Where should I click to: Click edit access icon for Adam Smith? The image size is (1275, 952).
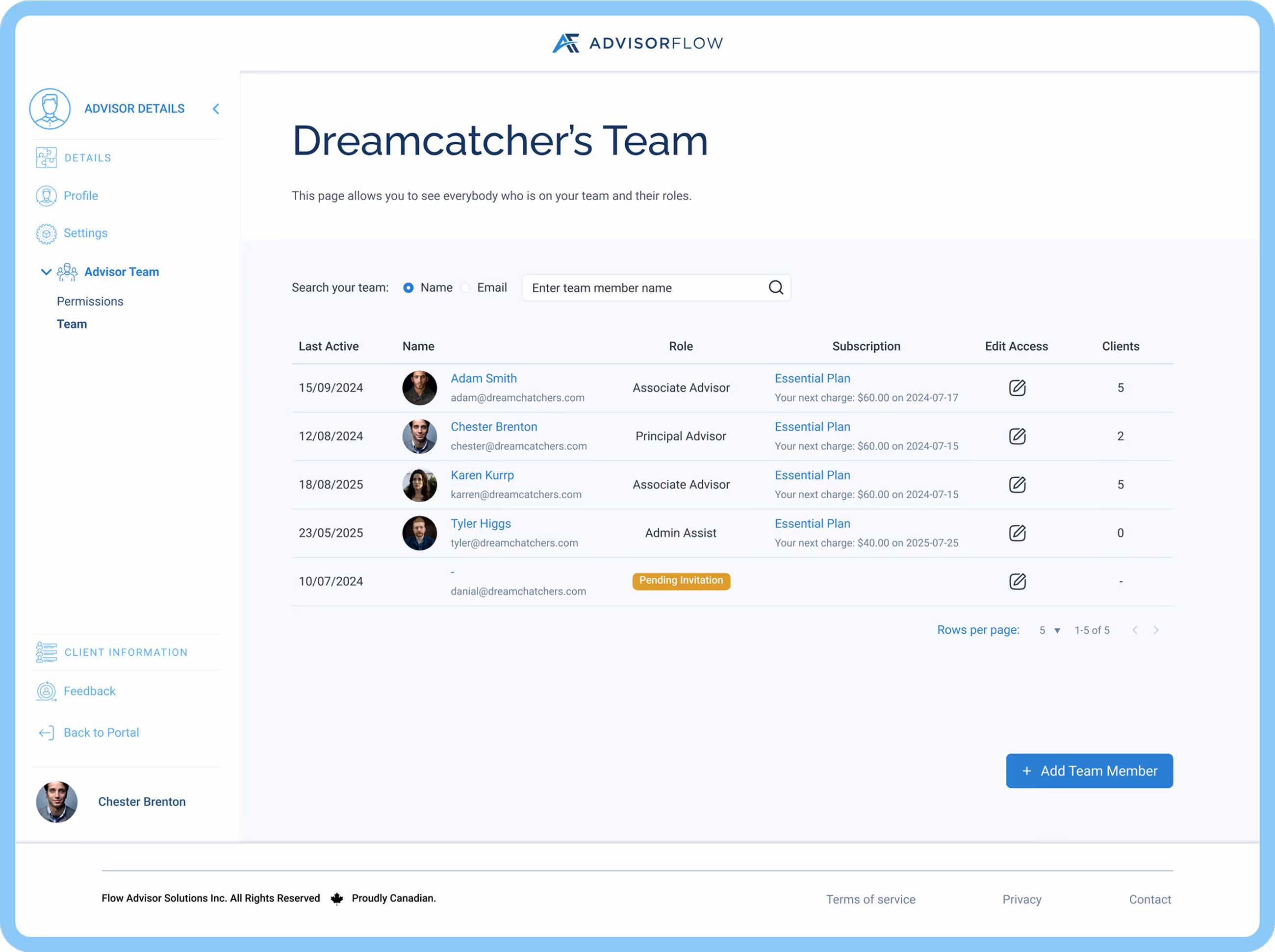click(1017, 388)
